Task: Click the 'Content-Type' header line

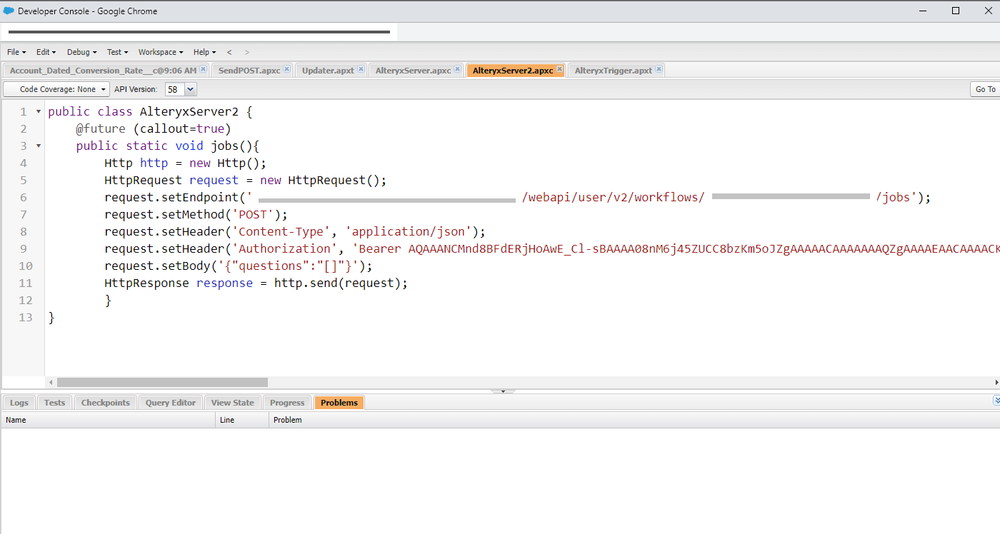Action: [x=295, y=232]
